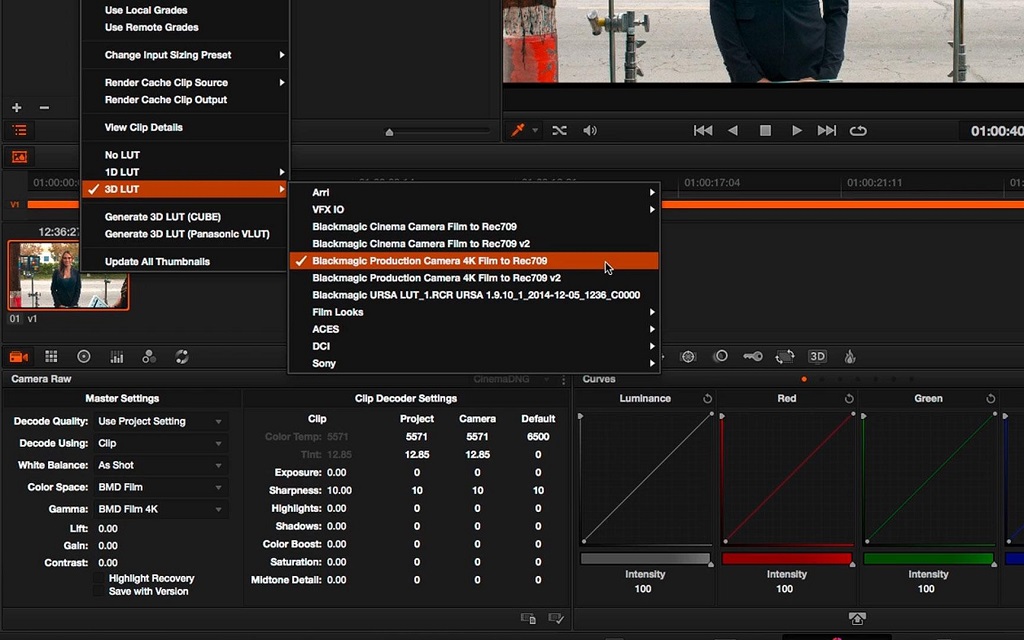1024x640 pixels.
Task: Open the Decode Using dropdown
Action: (x=161, y=443)
